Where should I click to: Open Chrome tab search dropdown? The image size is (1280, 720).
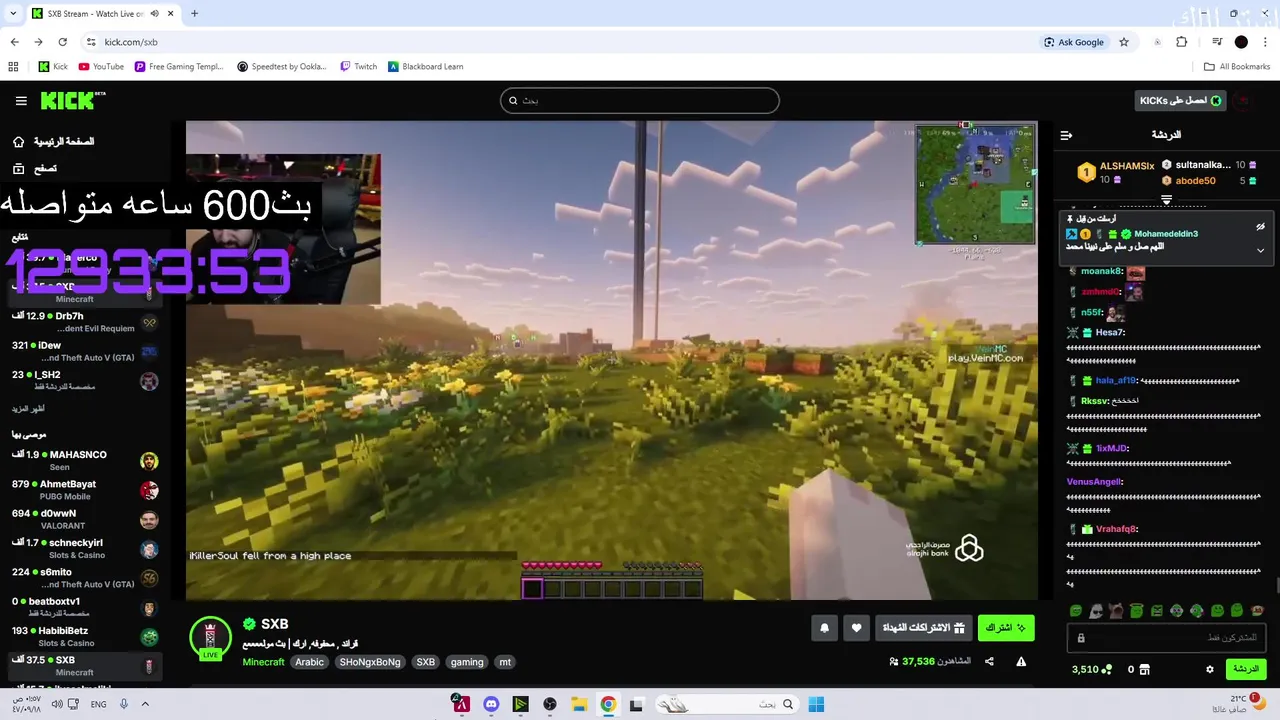(13, 14)
